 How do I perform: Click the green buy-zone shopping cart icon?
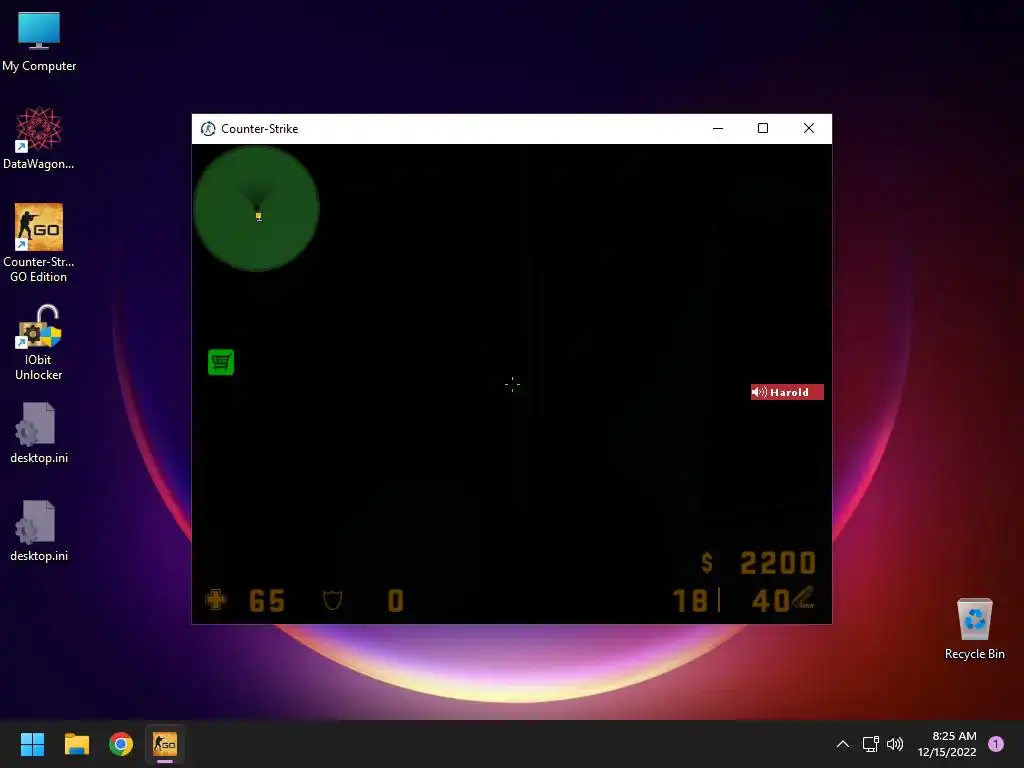(x=221, y=362)
